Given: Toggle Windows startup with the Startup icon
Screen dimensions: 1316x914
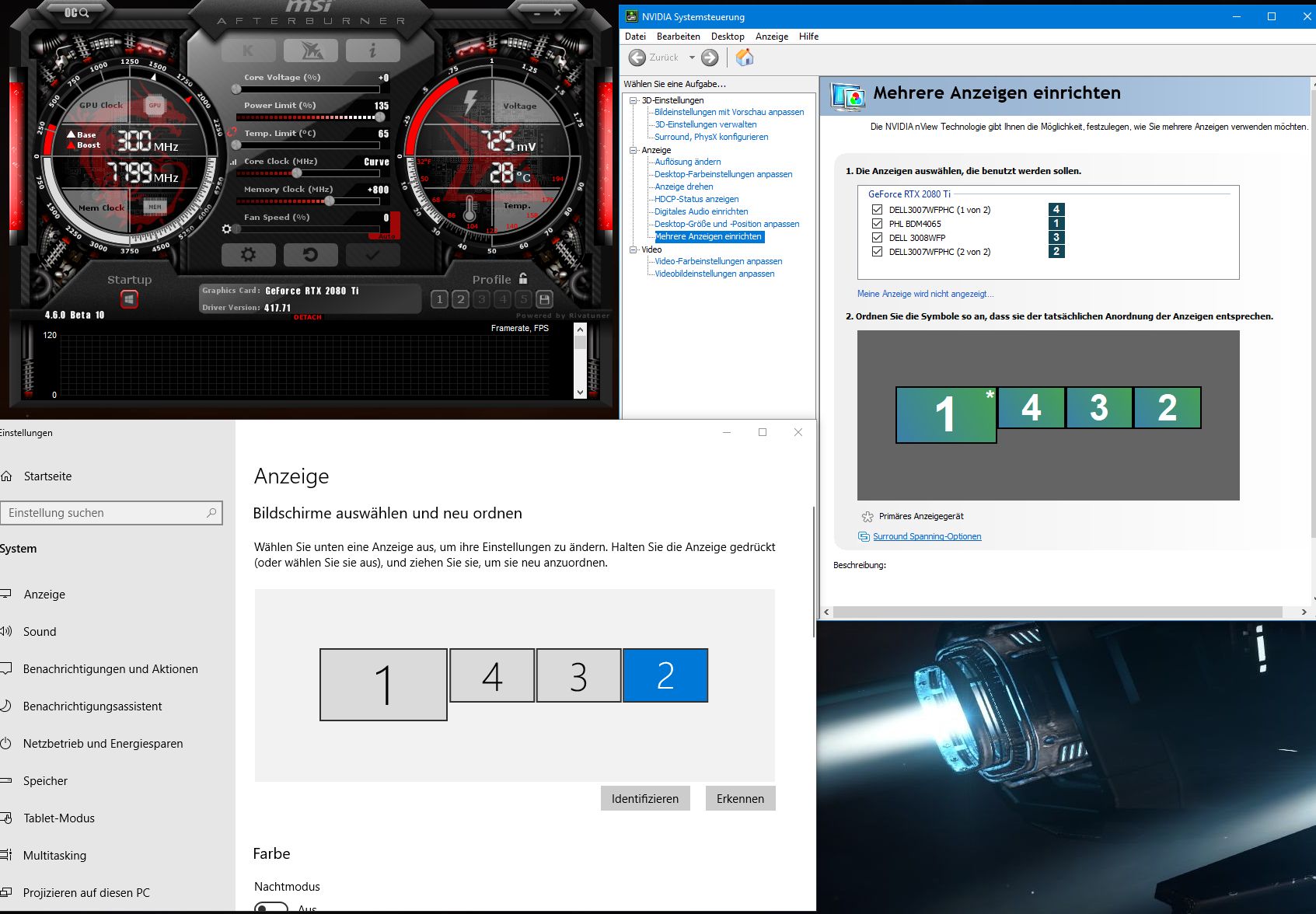Looking at the screenshot, I should (x=129, y=298).
